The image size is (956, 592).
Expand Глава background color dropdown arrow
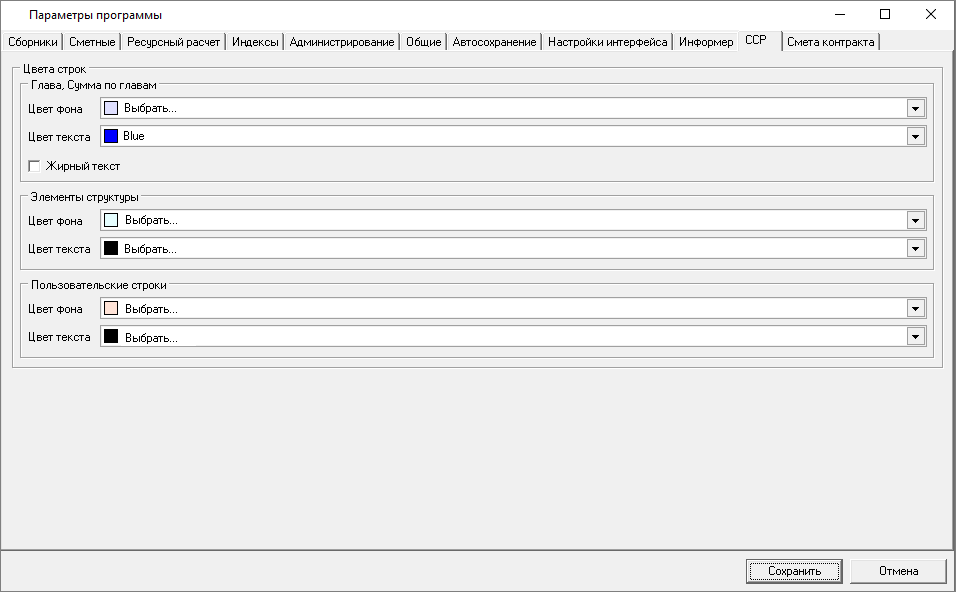click(x=915, y=109)
